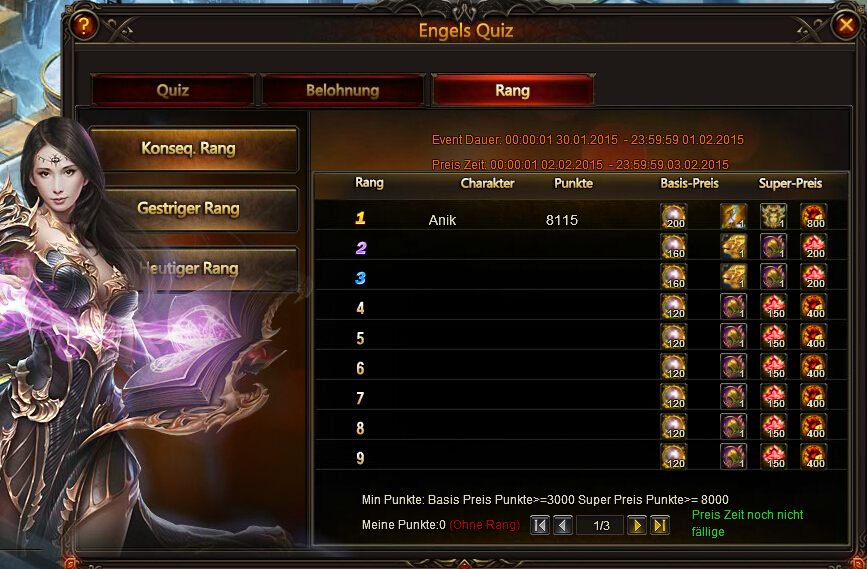Switch to the Quiz tab

coord(173,90)
